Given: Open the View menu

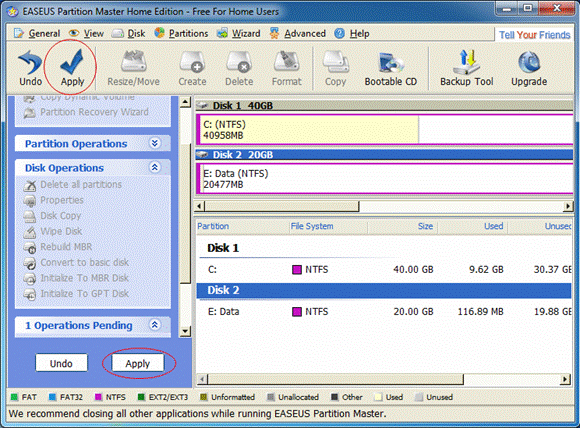Looking at the screenshot, I should (x=87, y=34).
